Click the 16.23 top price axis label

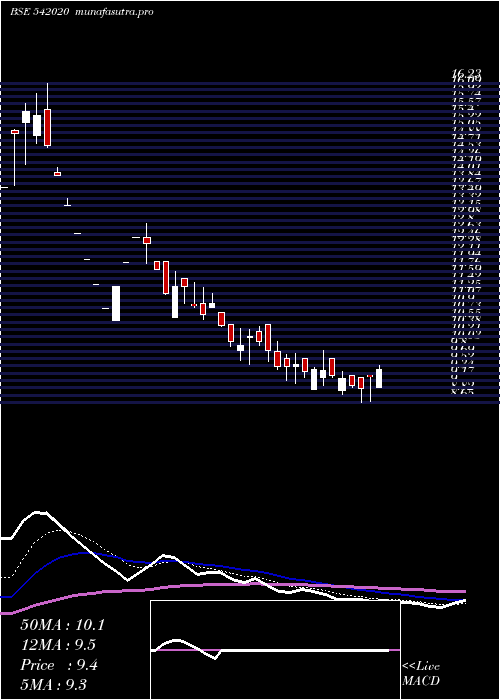[x=466, y=74]
